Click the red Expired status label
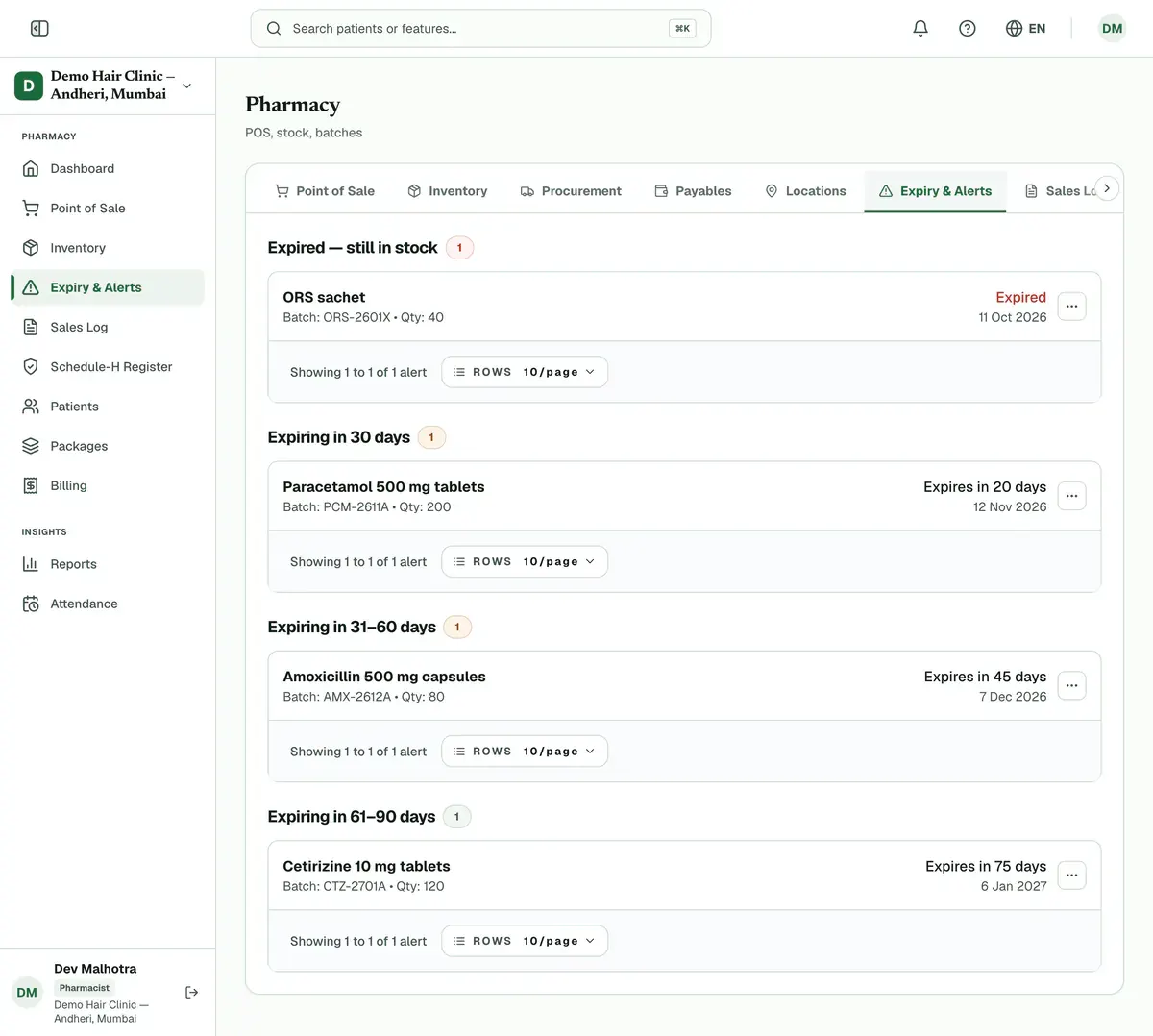This screenshot has width=1153, height=1036. (1020, 297)
